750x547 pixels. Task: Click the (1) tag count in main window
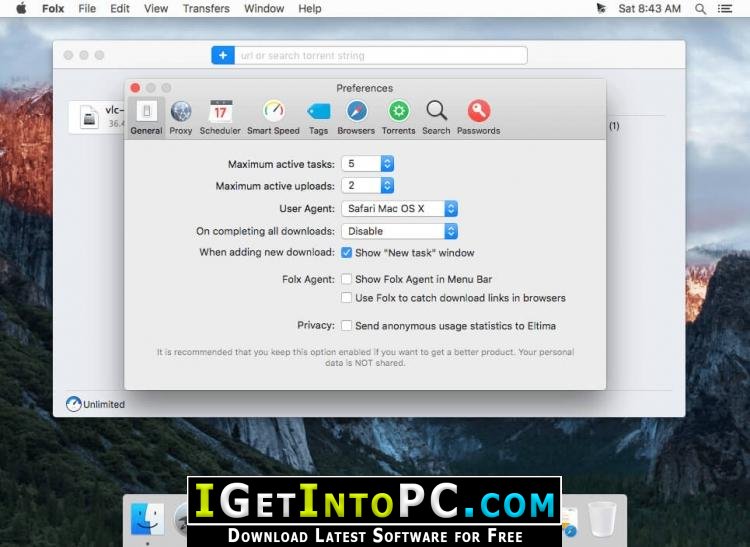coord(614,126)
